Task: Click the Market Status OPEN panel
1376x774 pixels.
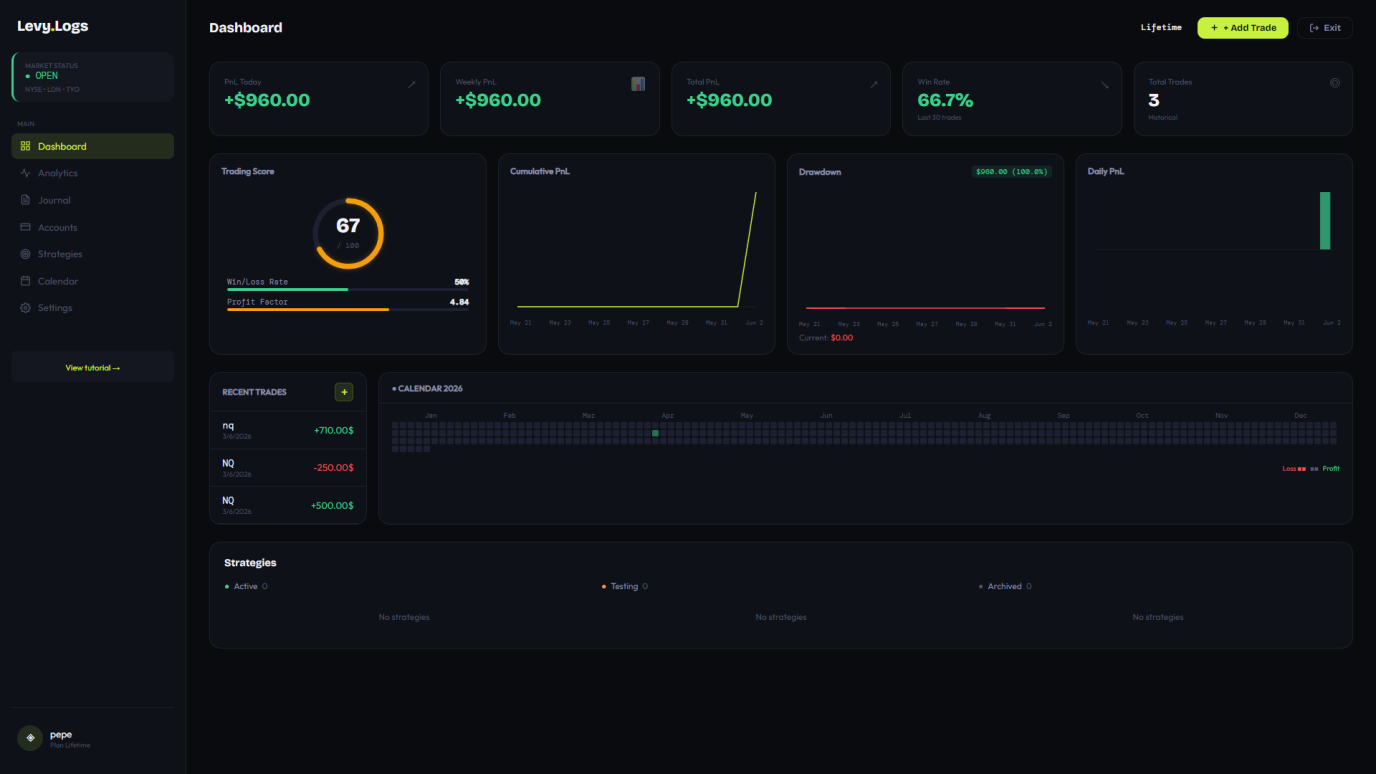Action: click(92, 77)
